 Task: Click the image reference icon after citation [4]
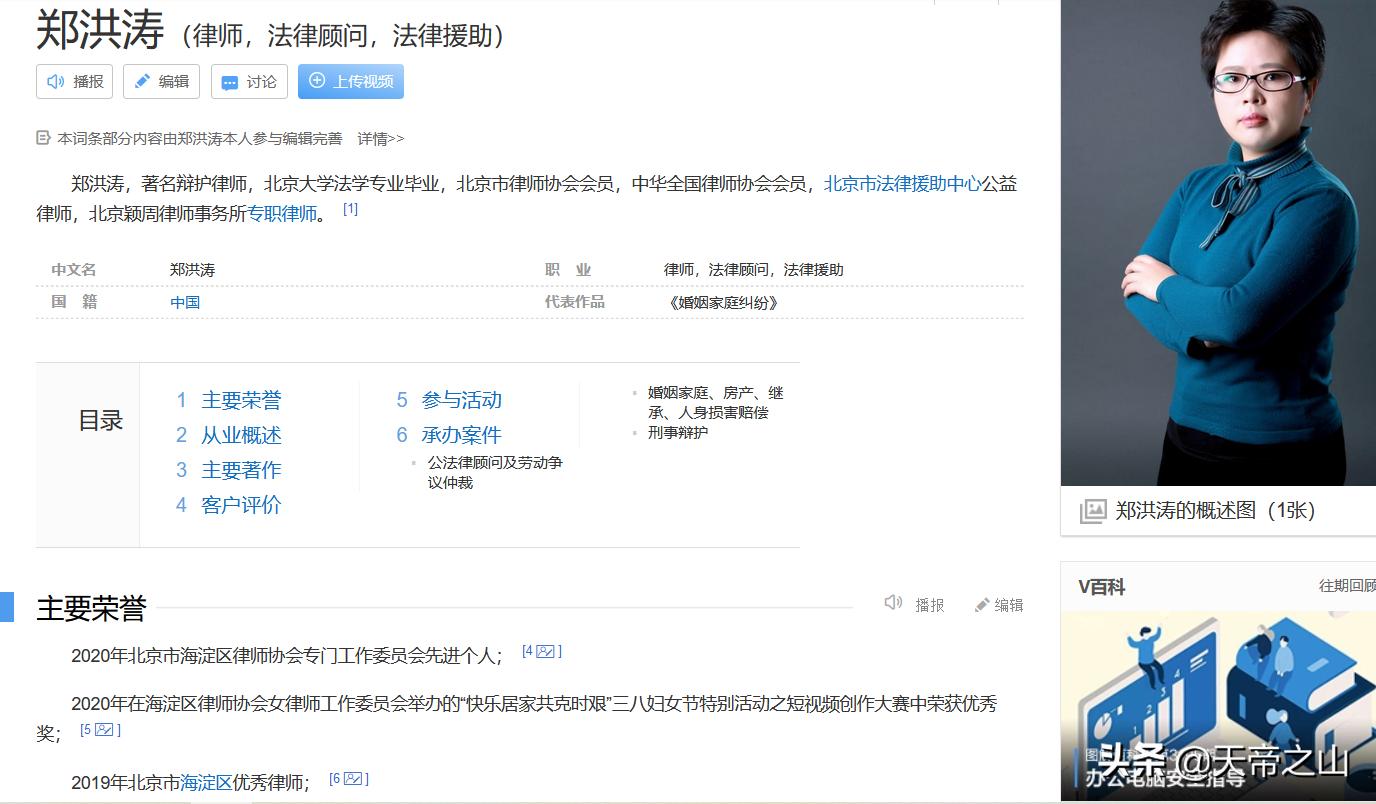(x=543, y=652)
